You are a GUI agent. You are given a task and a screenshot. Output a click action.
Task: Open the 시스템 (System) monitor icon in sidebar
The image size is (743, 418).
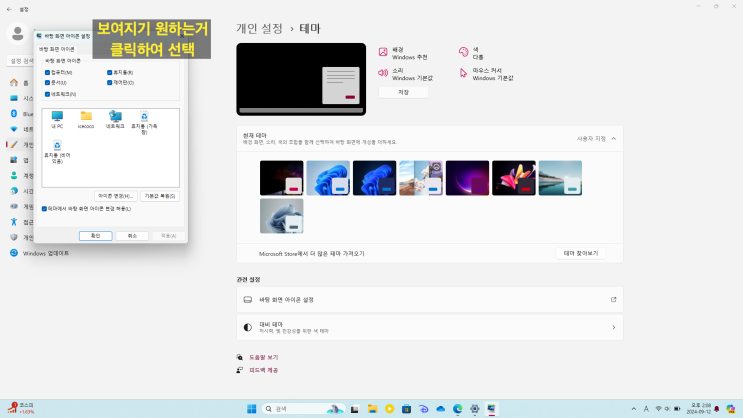point(14,99)
